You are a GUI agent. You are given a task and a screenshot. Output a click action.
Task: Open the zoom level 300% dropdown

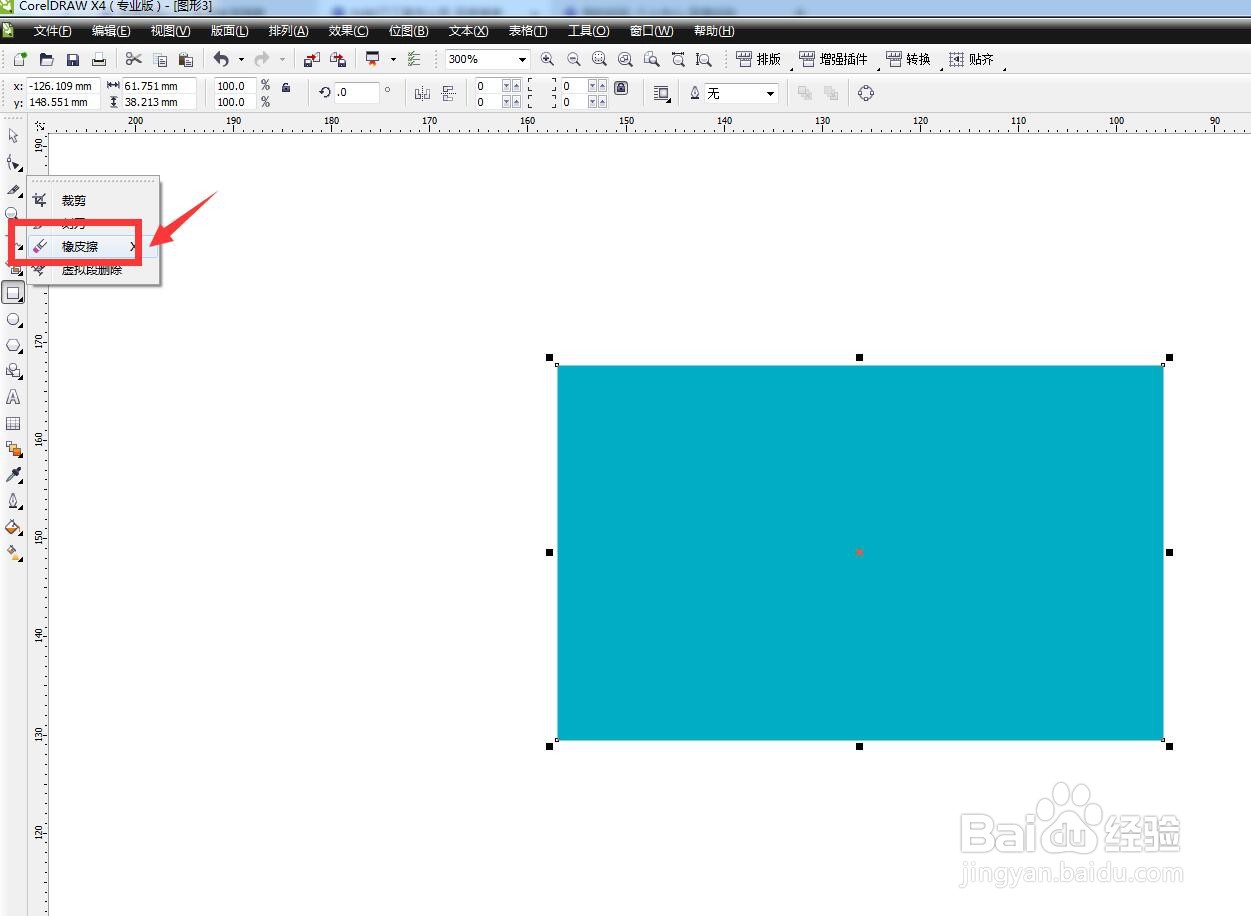(522, 60)
